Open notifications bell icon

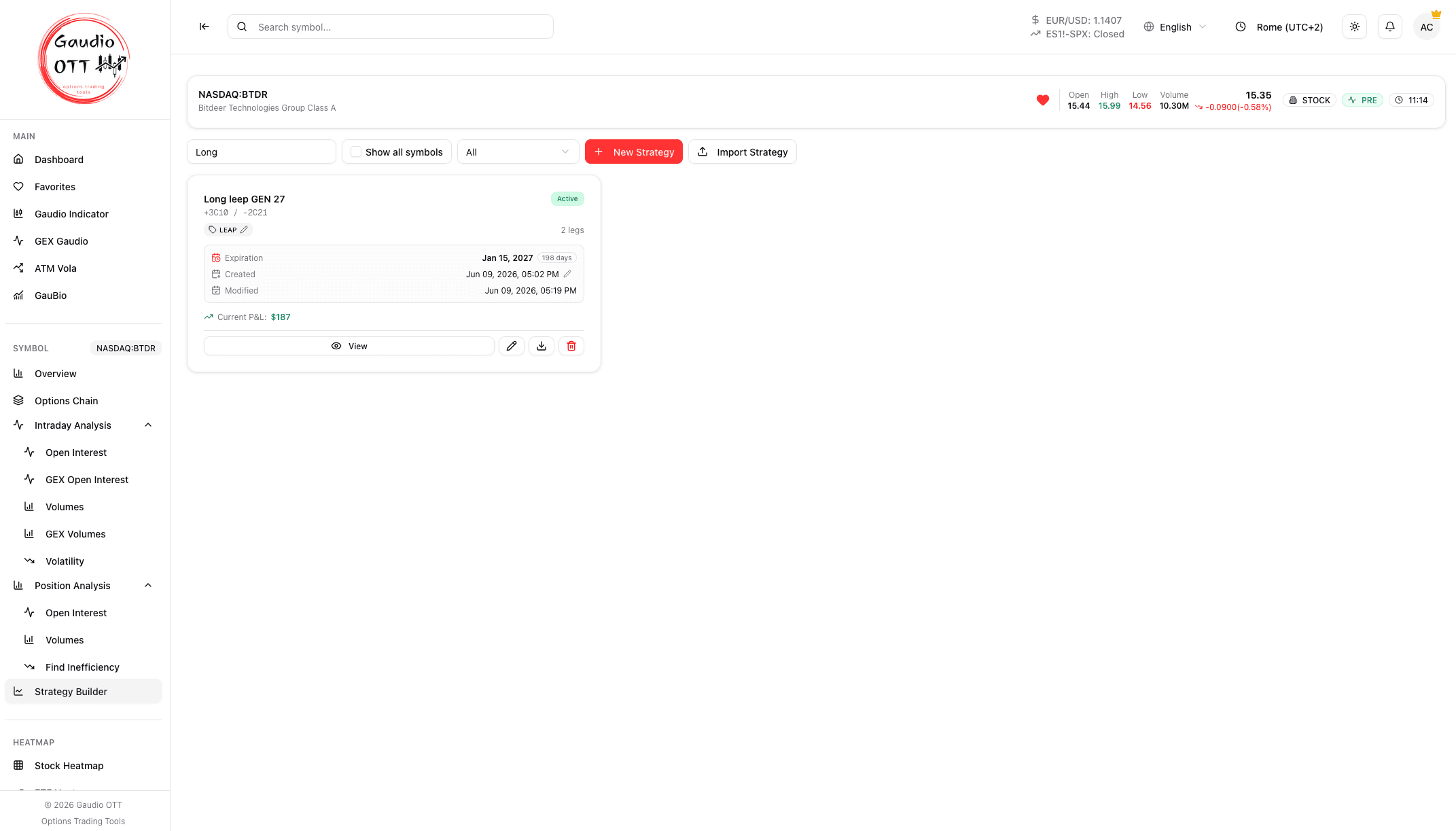(1389, 26)
